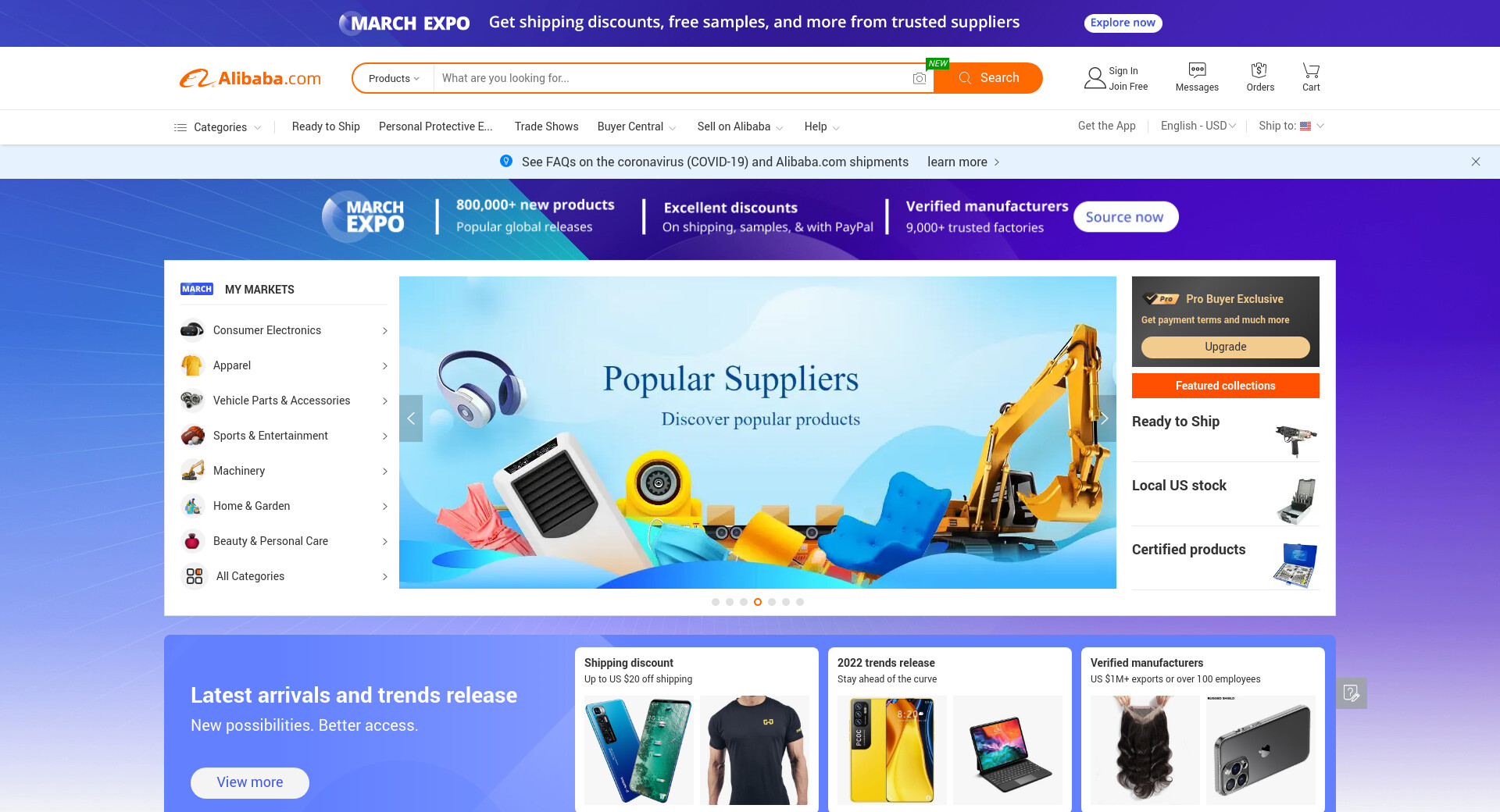
Task: Click the Source now button
Action: [x=1125, y=217]
